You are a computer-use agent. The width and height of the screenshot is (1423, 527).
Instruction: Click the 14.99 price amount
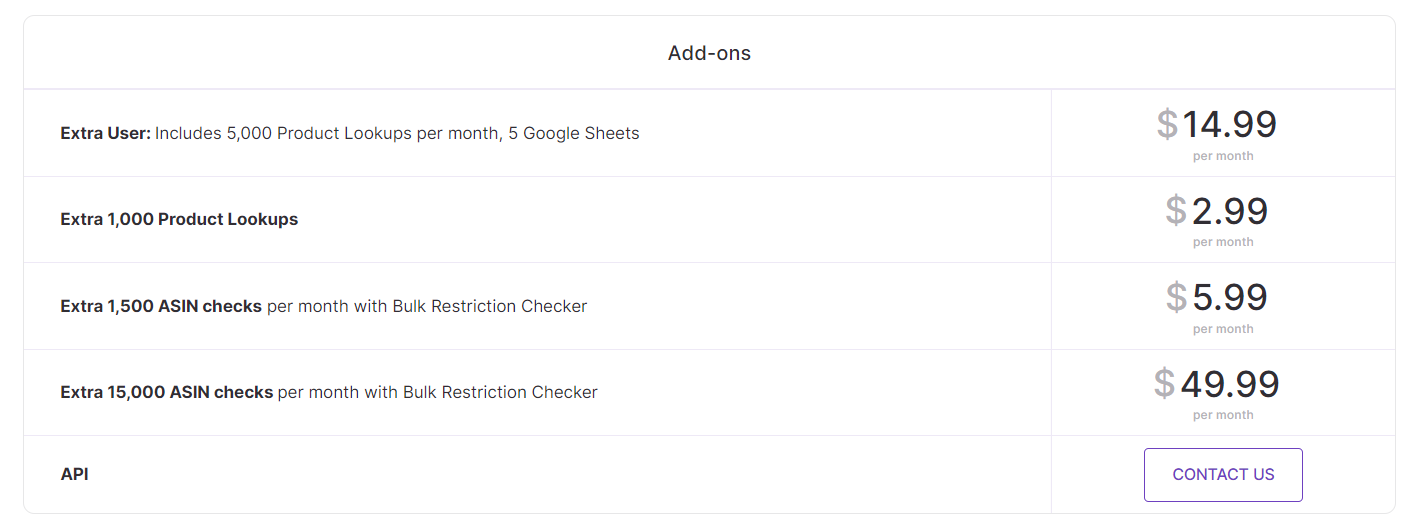point(1229,125)
